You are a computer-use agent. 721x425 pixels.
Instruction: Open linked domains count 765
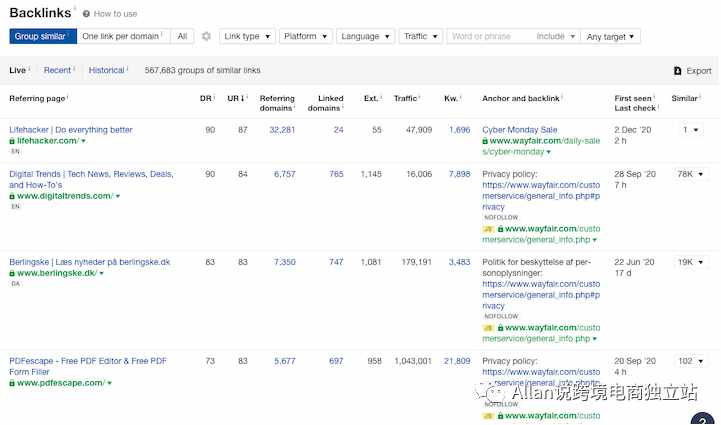click(336, 174)
